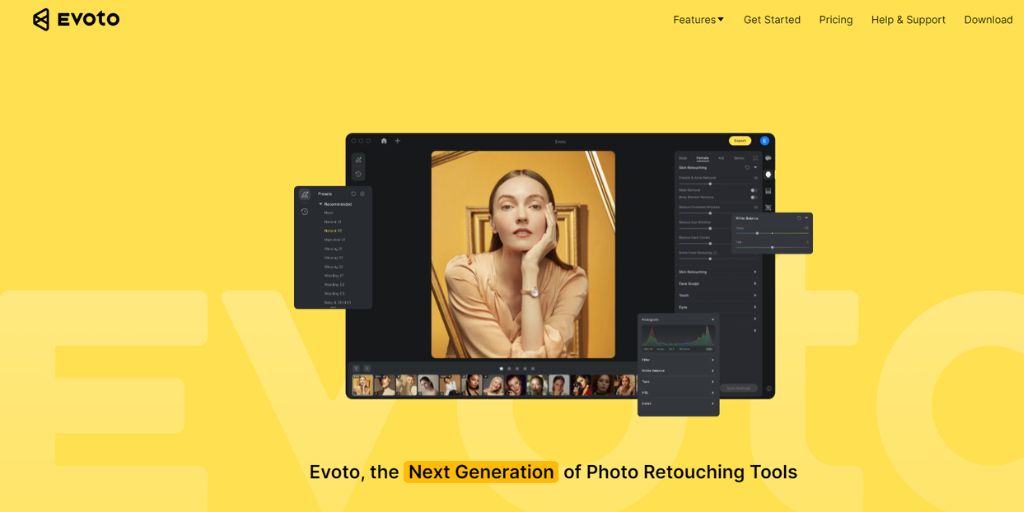Open the settings gear at the app's bottom-right corner
This screenshot has height=512, width=1024.
click(x=769, y=388)
